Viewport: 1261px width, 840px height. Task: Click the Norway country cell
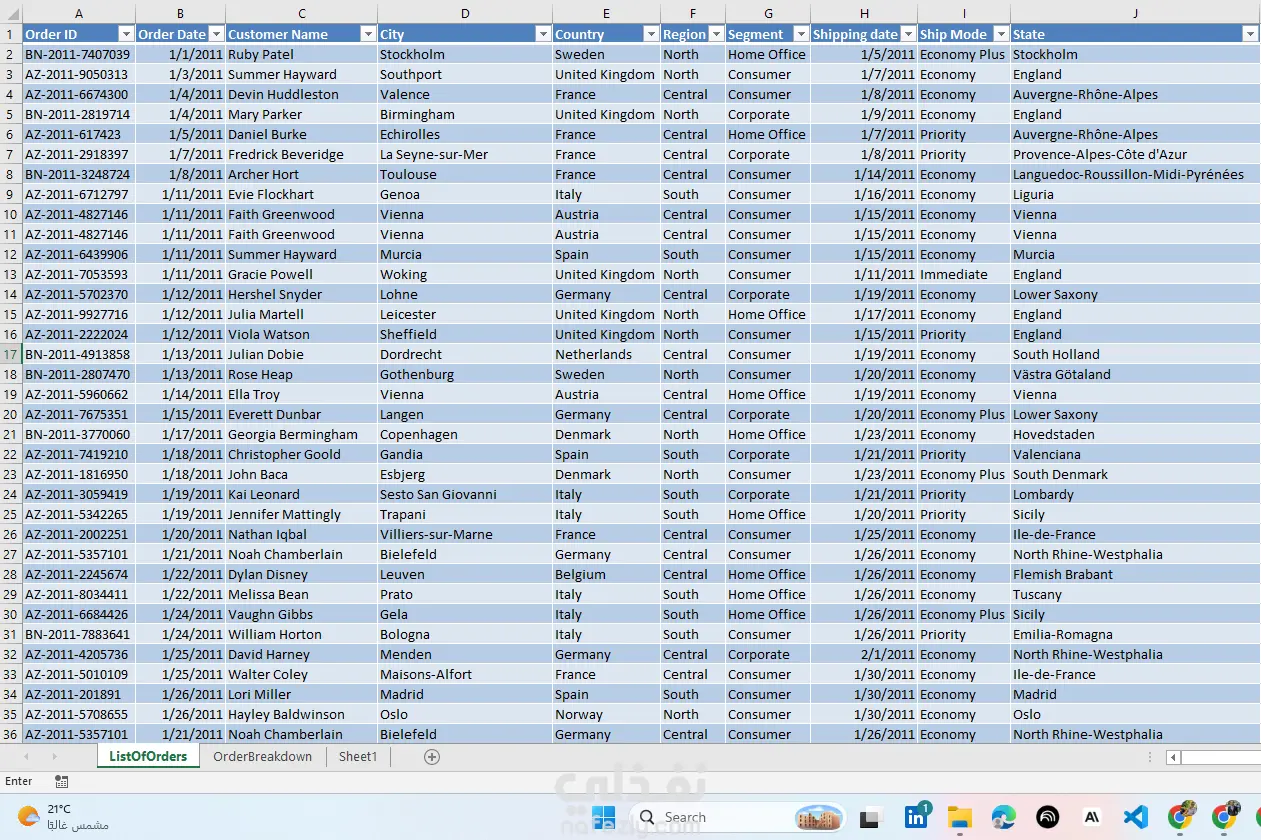[606, 714]
